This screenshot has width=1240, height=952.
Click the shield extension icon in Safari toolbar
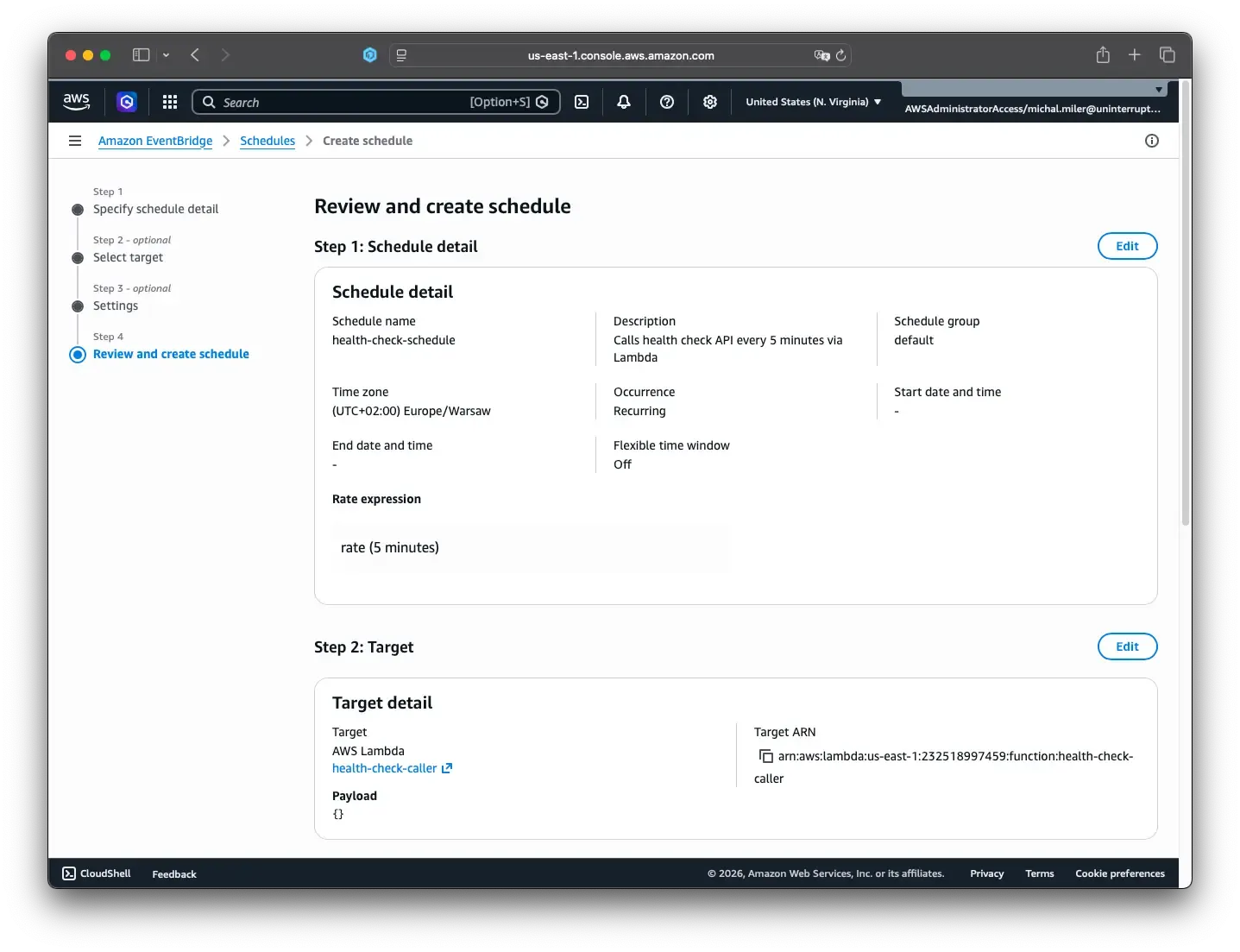click(370, 55)
